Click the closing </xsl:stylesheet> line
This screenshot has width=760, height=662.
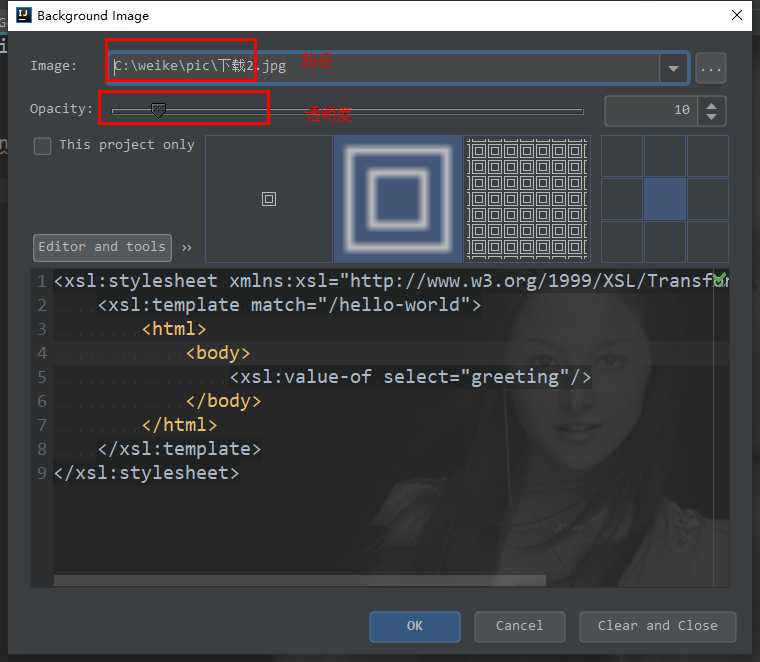[147, 473]
